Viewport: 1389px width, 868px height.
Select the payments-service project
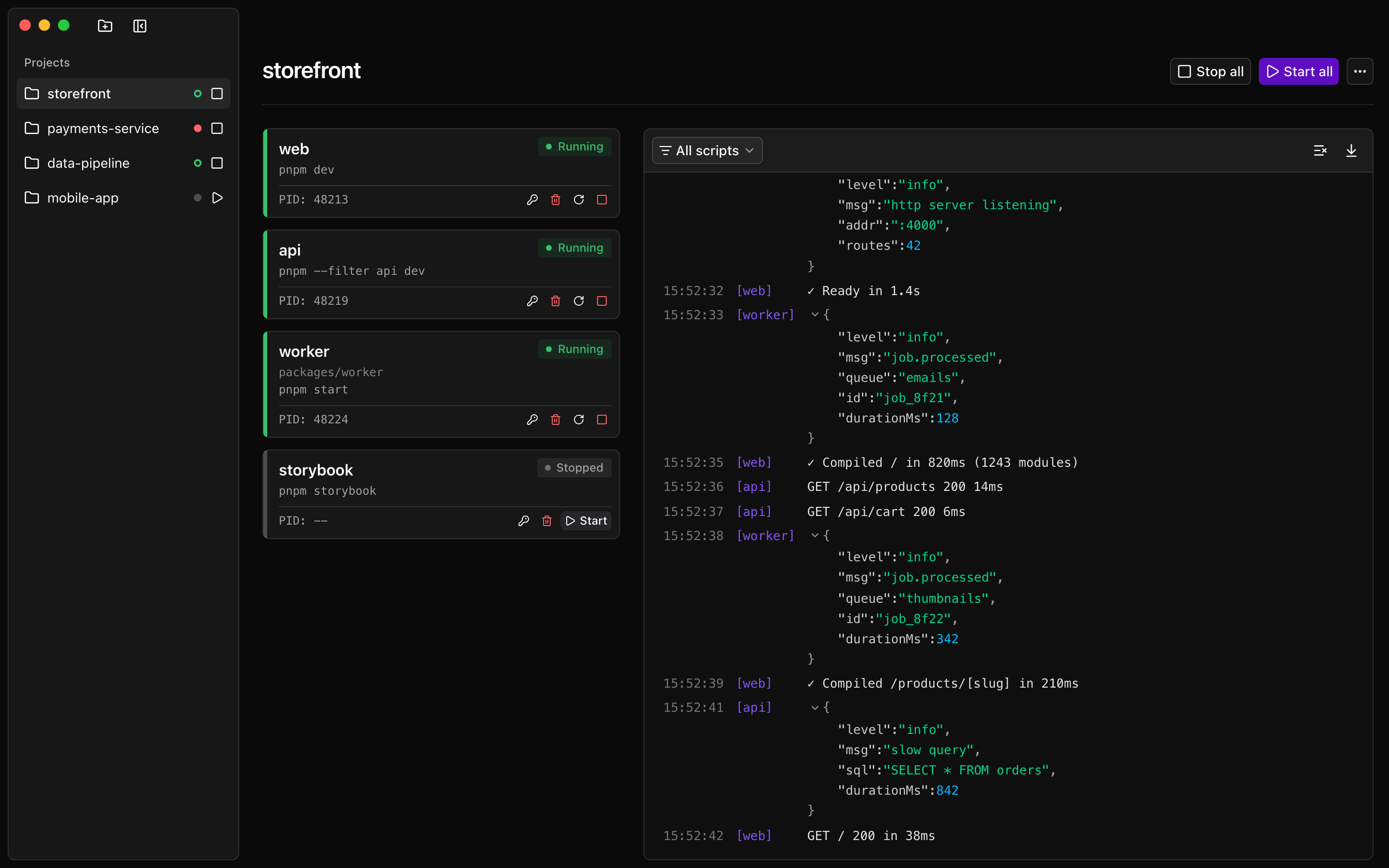pyautogui.click(x=123, y=129)
